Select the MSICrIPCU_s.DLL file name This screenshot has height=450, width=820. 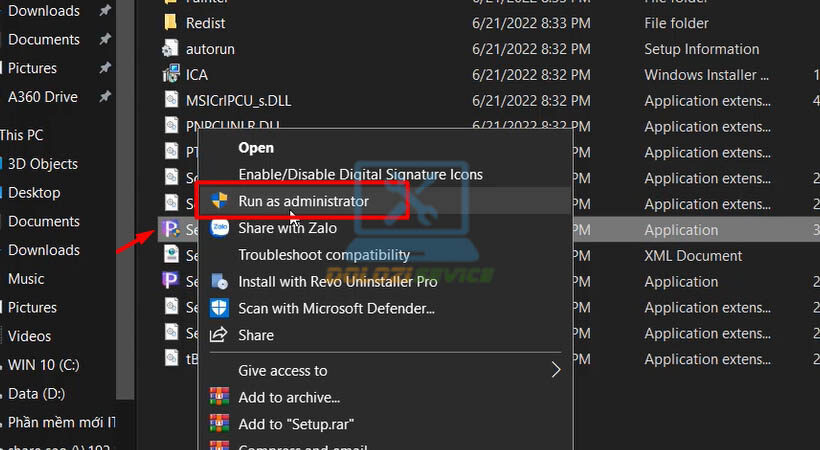pos(238,100)
